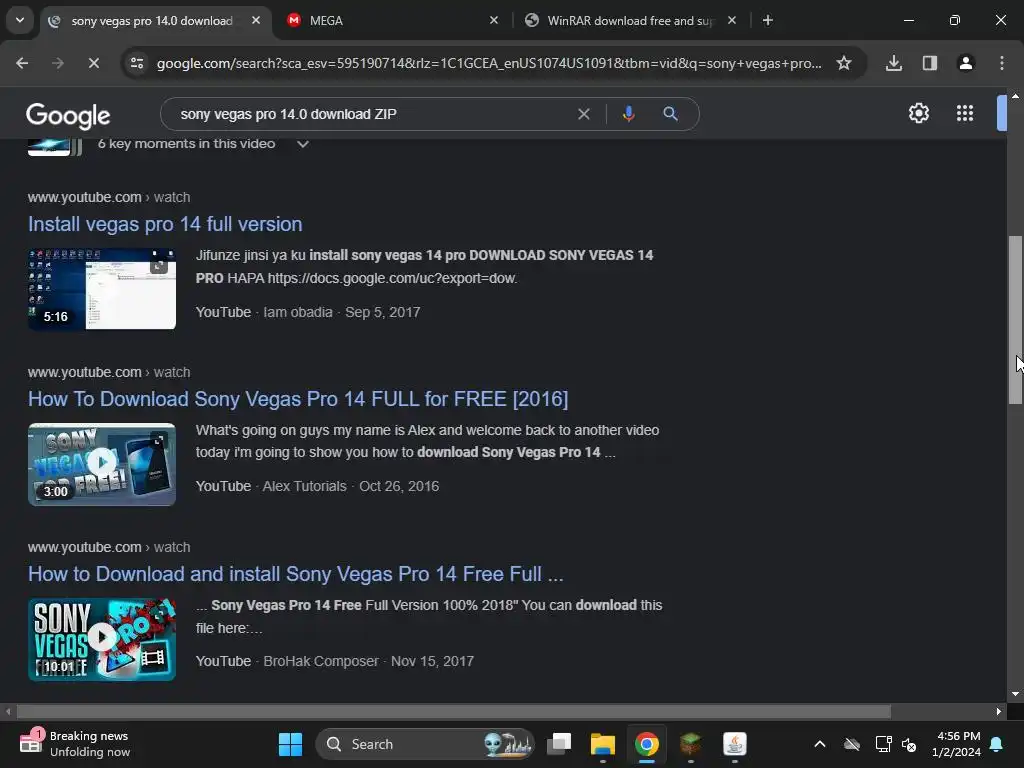Open the notification bell
The height and width of the screenshot is (768, 1024).
click(997, 744)
